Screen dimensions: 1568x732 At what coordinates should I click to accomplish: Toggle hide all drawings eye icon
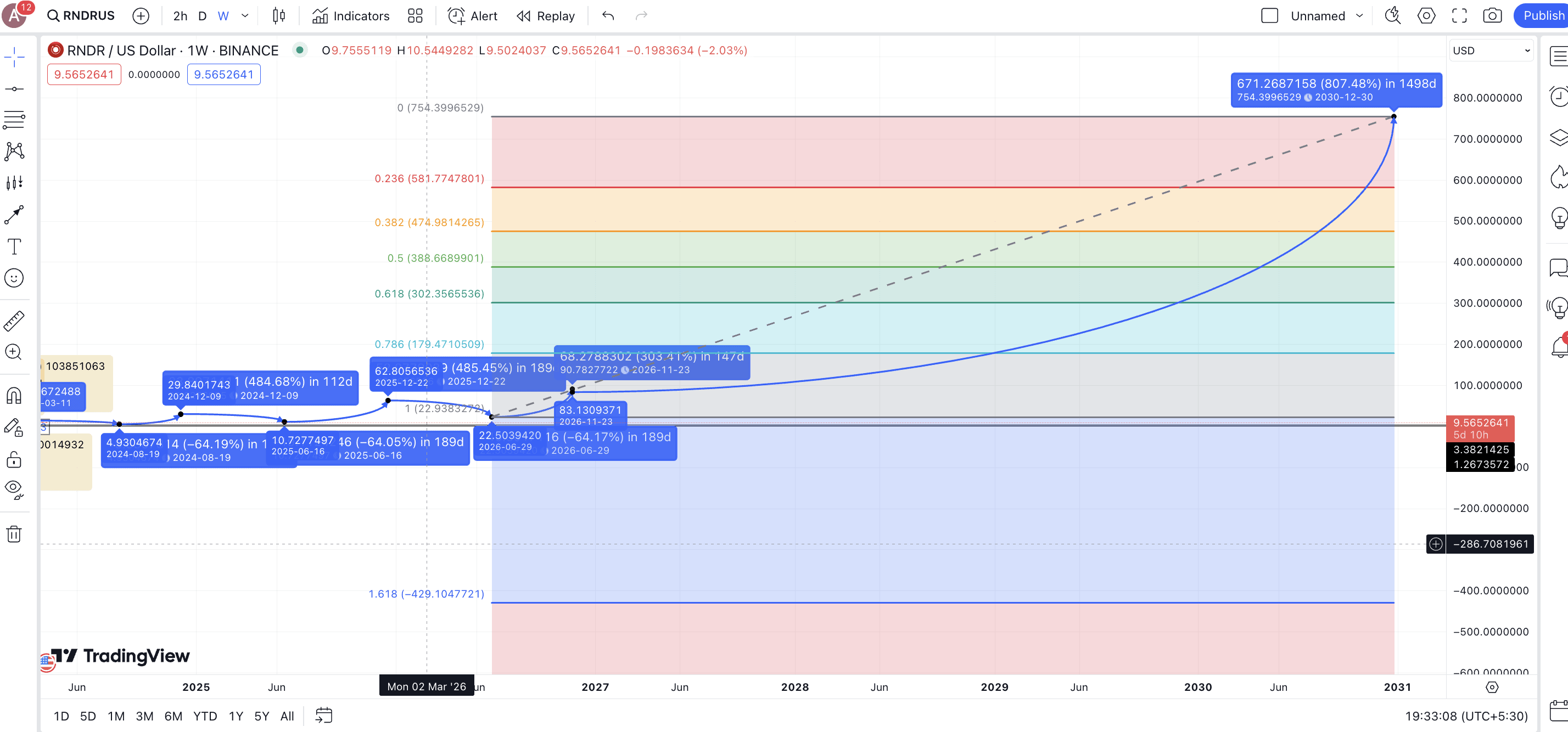[x=14, y=488]
